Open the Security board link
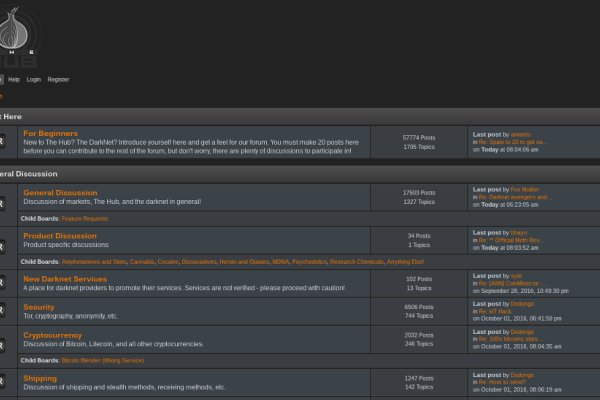600x400 pixels. (x=39, y=307)
